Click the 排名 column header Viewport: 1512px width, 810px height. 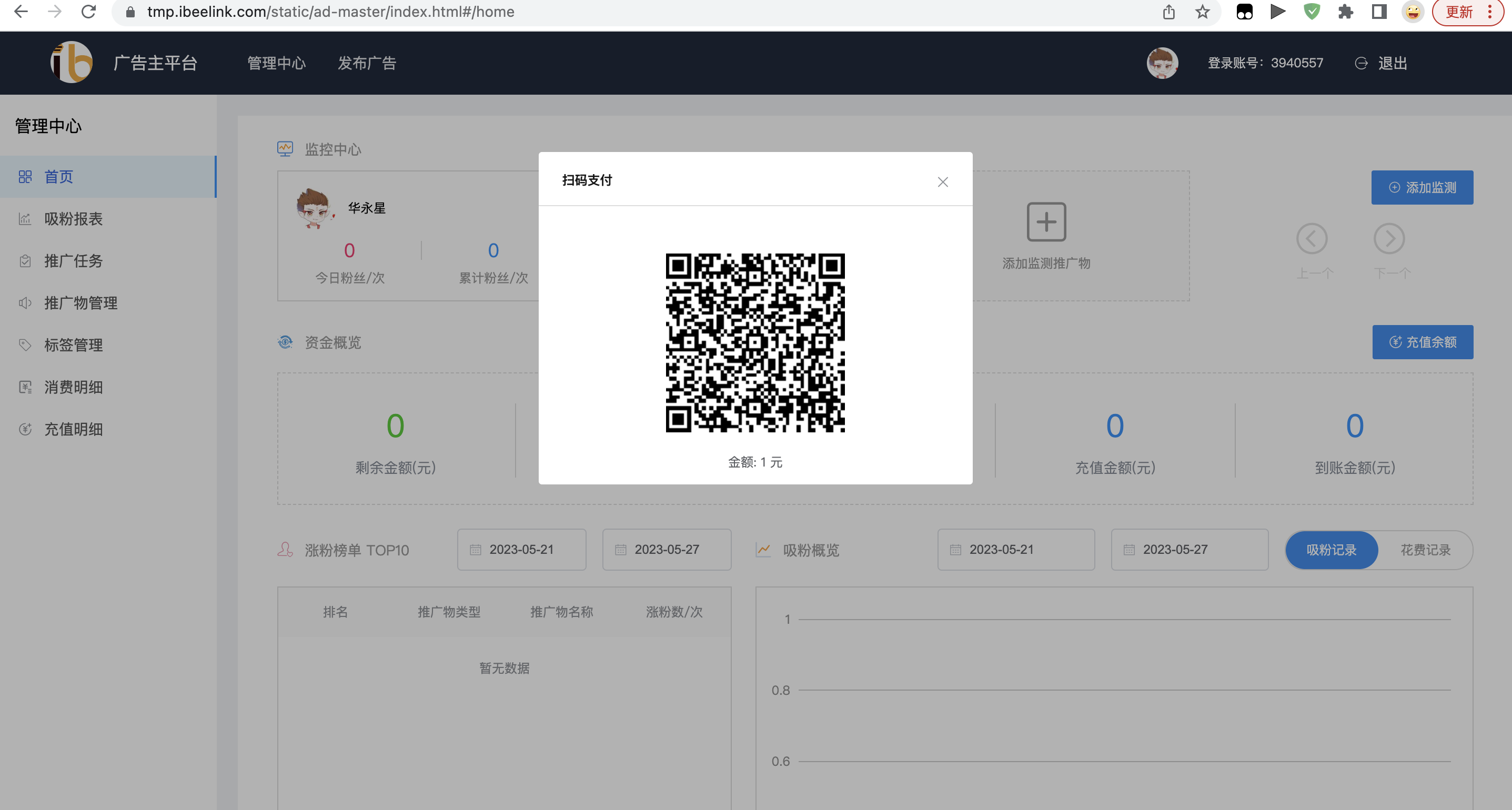[335, 612]
